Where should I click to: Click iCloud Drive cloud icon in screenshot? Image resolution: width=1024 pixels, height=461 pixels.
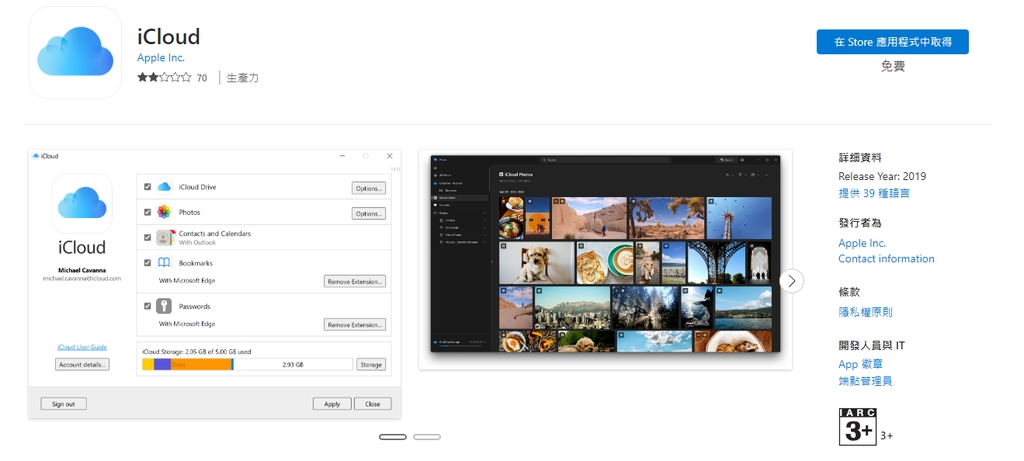(x=164, y=187)
